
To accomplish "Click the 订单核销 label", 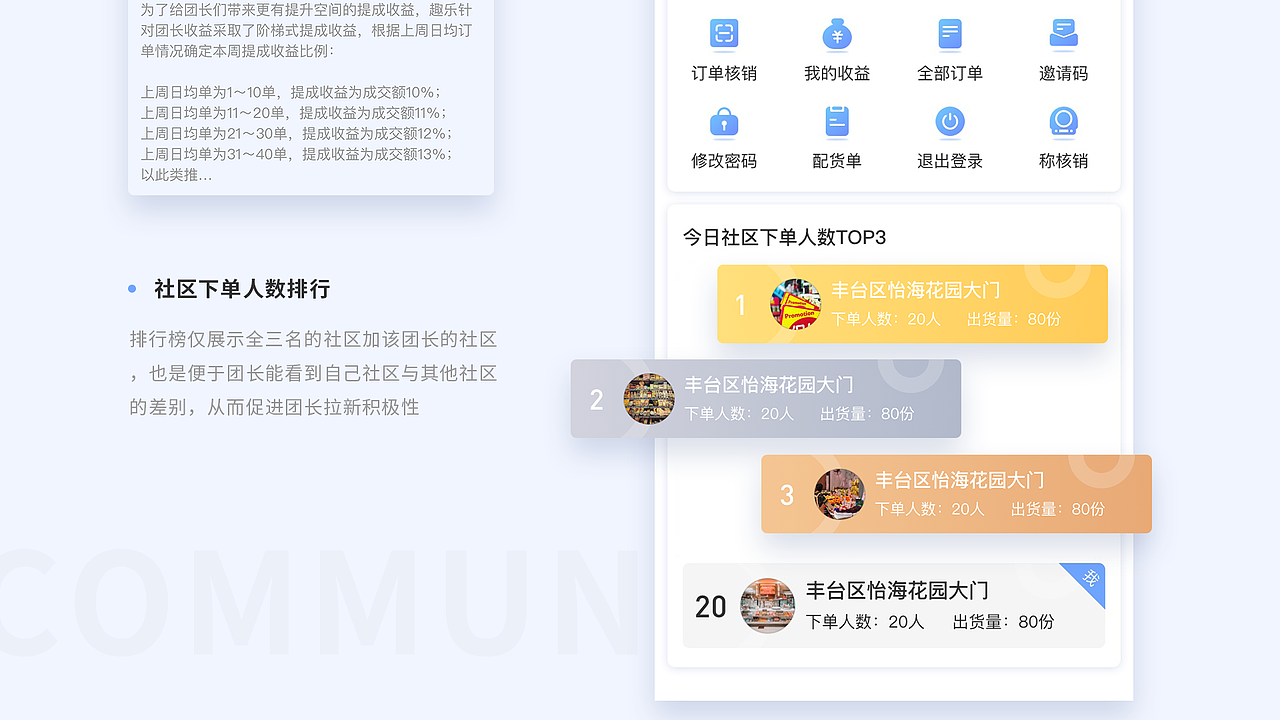I will [x=724, y=73].
